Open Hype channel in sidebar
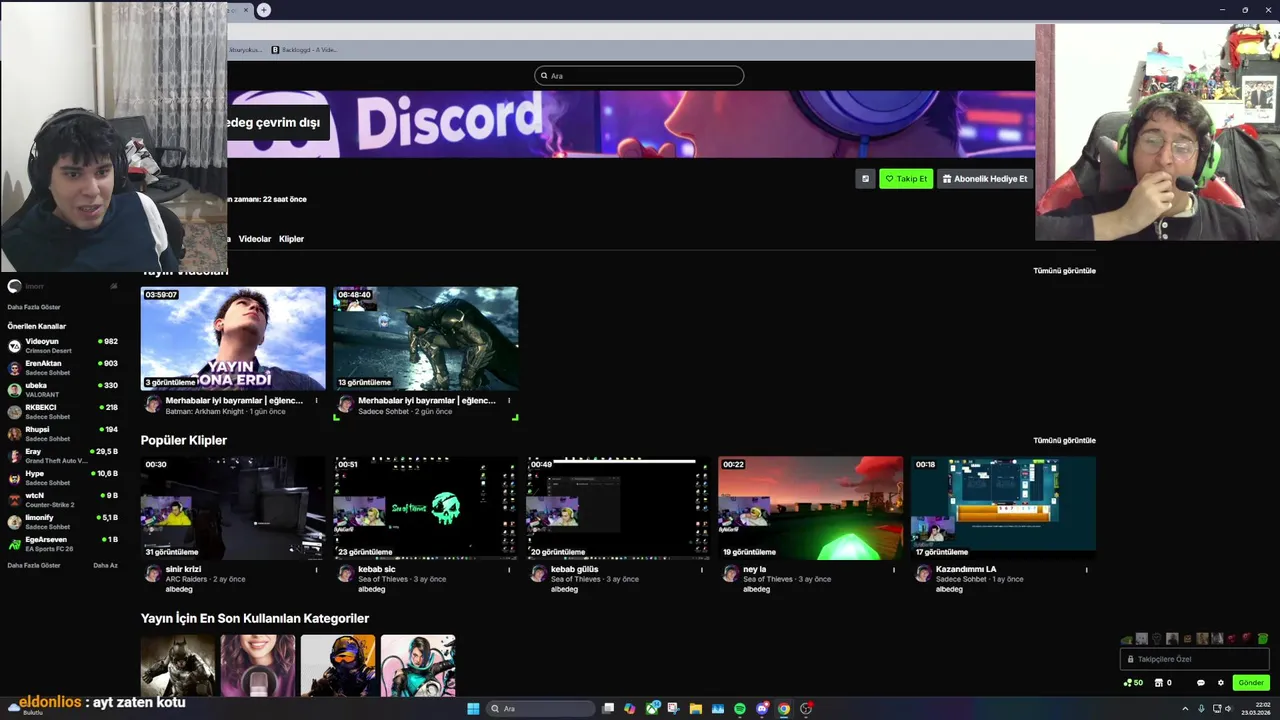 [x=62, y=478]
